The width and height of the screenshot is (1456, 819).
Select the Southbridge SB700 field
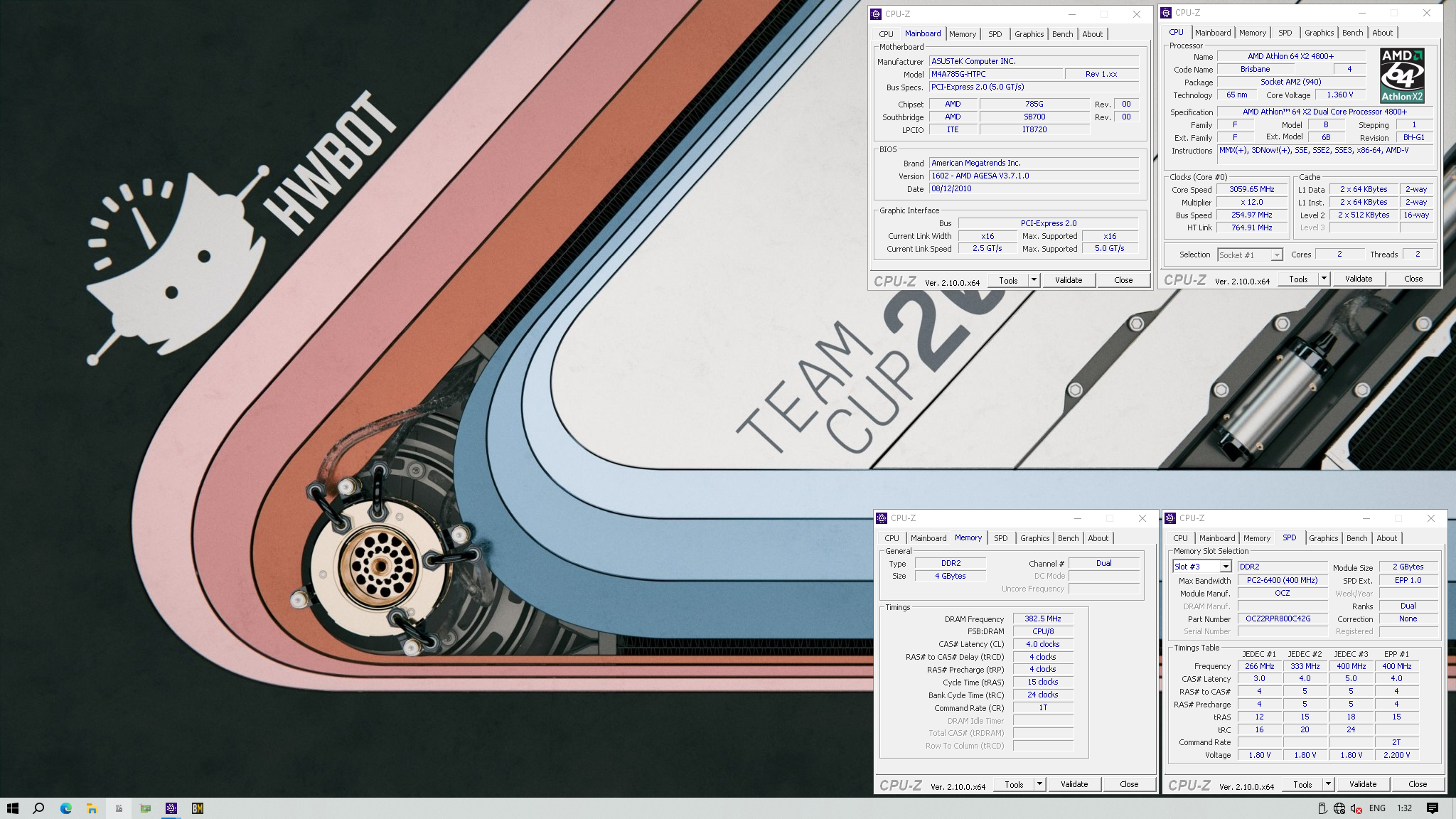1034,117
